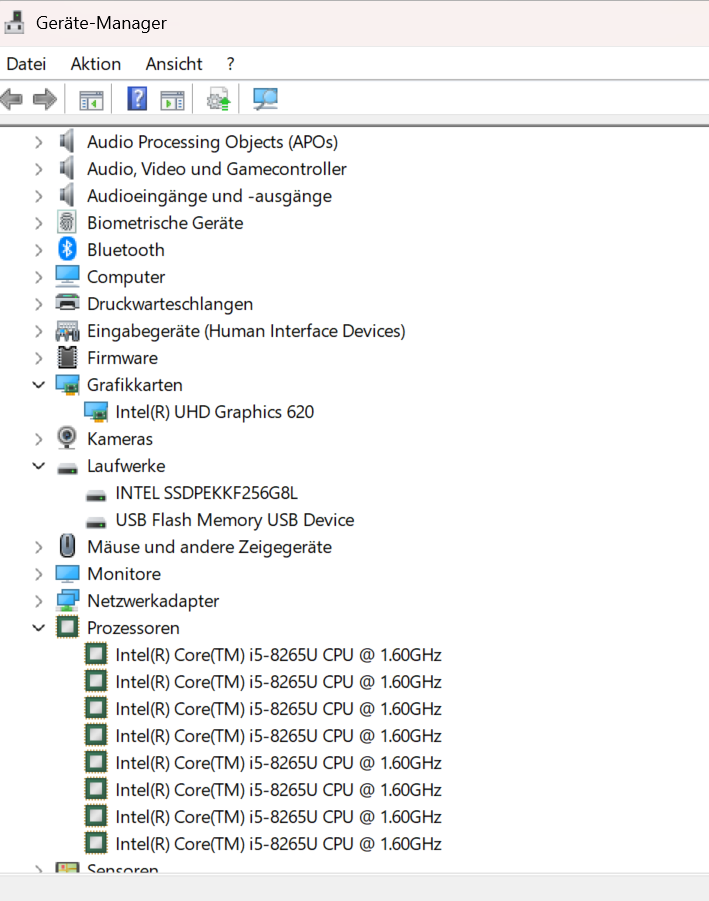Click the Computer monitor icon
The height and width of the screenshot is (901, 709).
pyautogui.click(x=67, y=276)
